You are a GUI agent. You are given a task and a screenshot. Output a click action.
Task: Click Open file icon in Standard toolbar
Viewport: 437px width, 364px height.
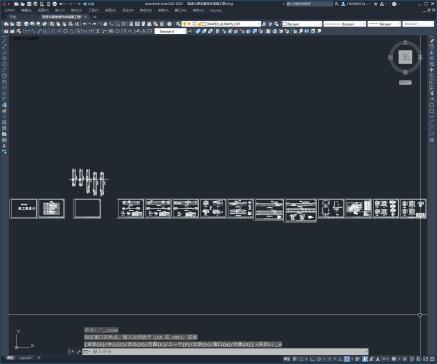pos(12,24)
